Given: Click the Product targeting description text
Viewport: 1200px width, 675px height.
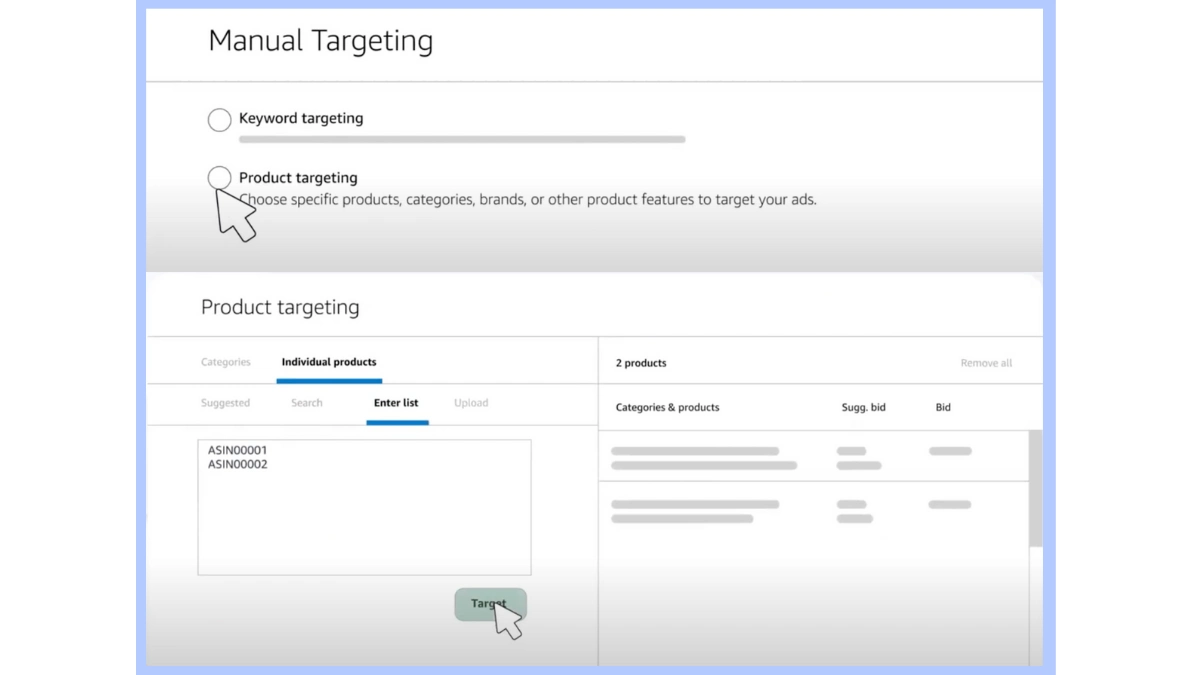Looking at the screenshot, I should point(528,200).
